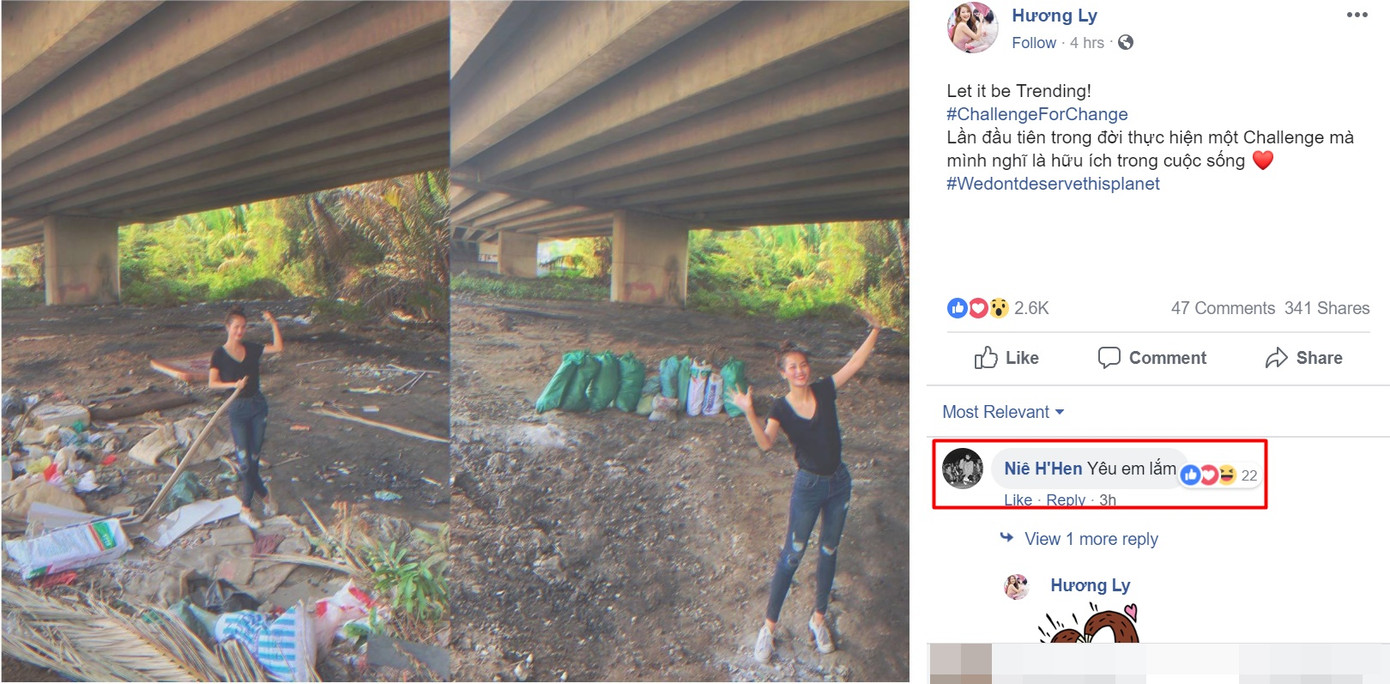Viewport: 1390px width, 684px height.
Task: Click the Share arrow button
Action: pos(1303,358)
